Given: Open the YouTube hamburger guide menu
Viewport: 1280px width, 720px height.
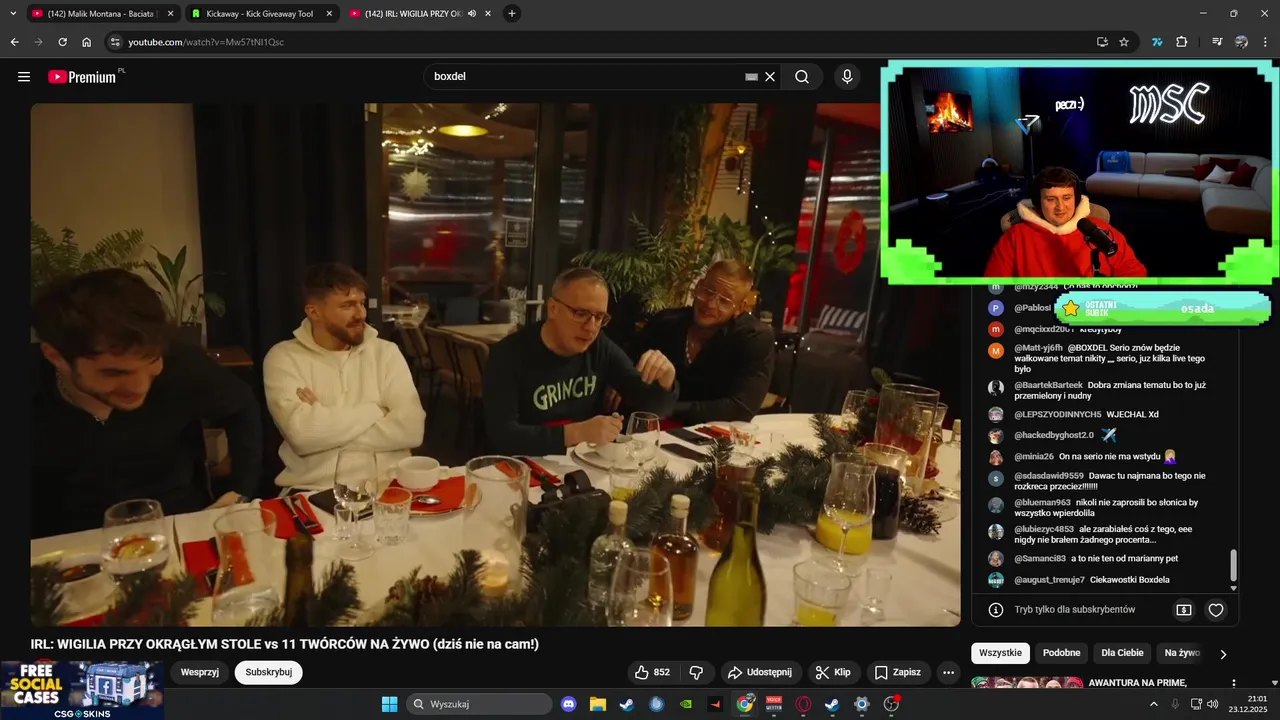Looking at the screenshot, I should [x=24, y=77].
